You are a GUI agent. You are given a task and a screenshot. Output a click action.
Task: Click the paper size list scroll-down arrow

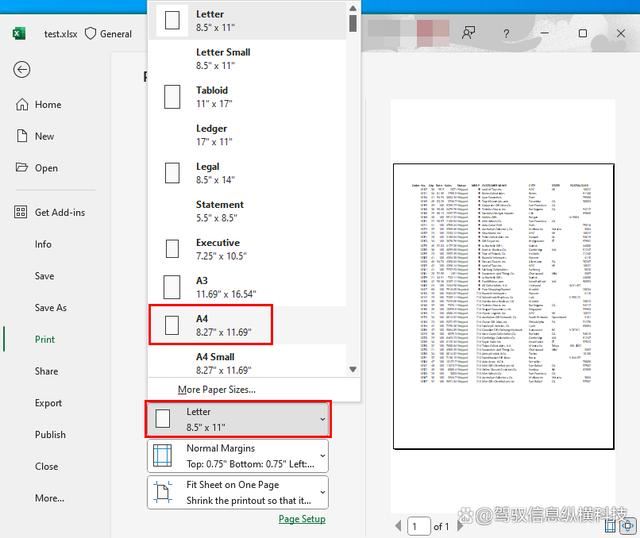point(353,369)
